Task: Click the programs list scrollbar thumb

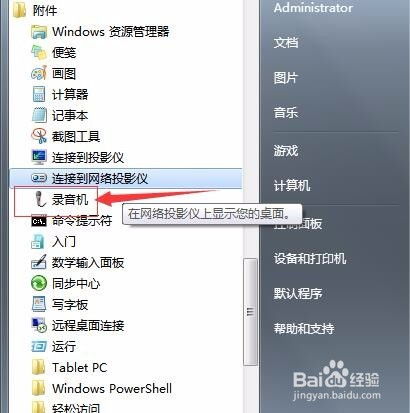Action: pyautogui.click(x=250, y=312)
